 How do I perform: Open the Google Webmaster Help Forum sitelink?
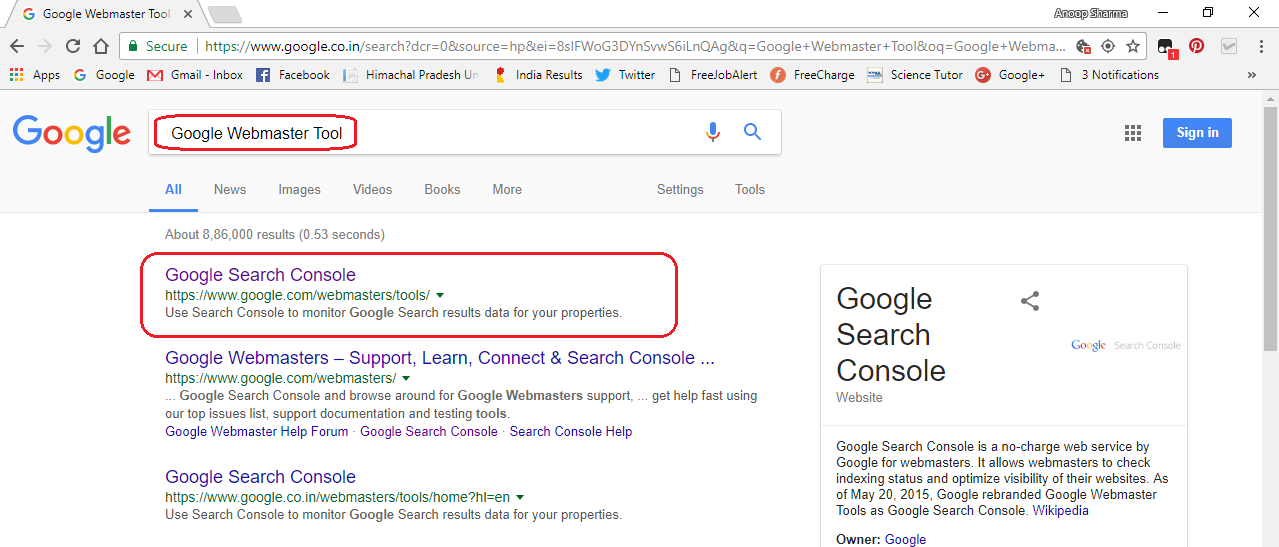[257, 432]
